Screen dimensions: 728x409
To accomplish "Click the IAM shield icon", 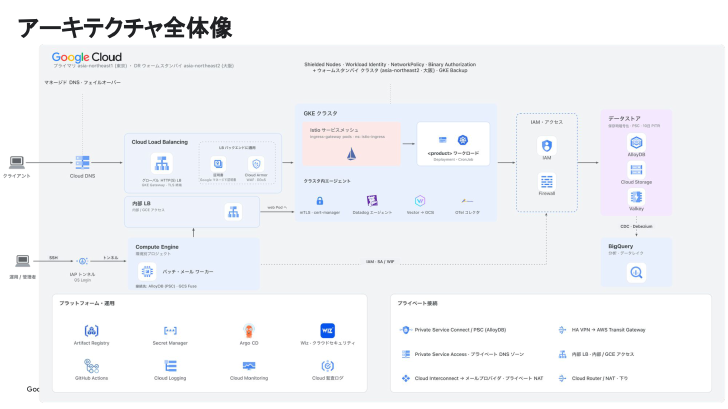I will coord(546,146).
